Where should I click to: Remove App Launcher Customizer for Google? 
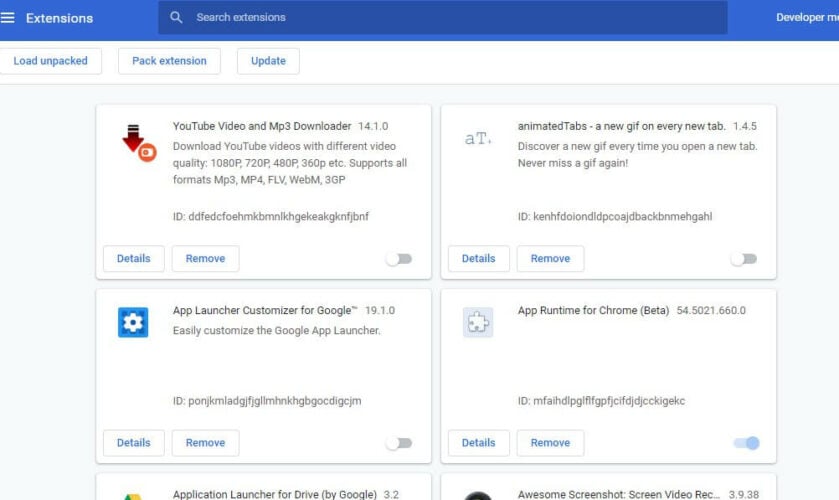[x=205, y=443]
